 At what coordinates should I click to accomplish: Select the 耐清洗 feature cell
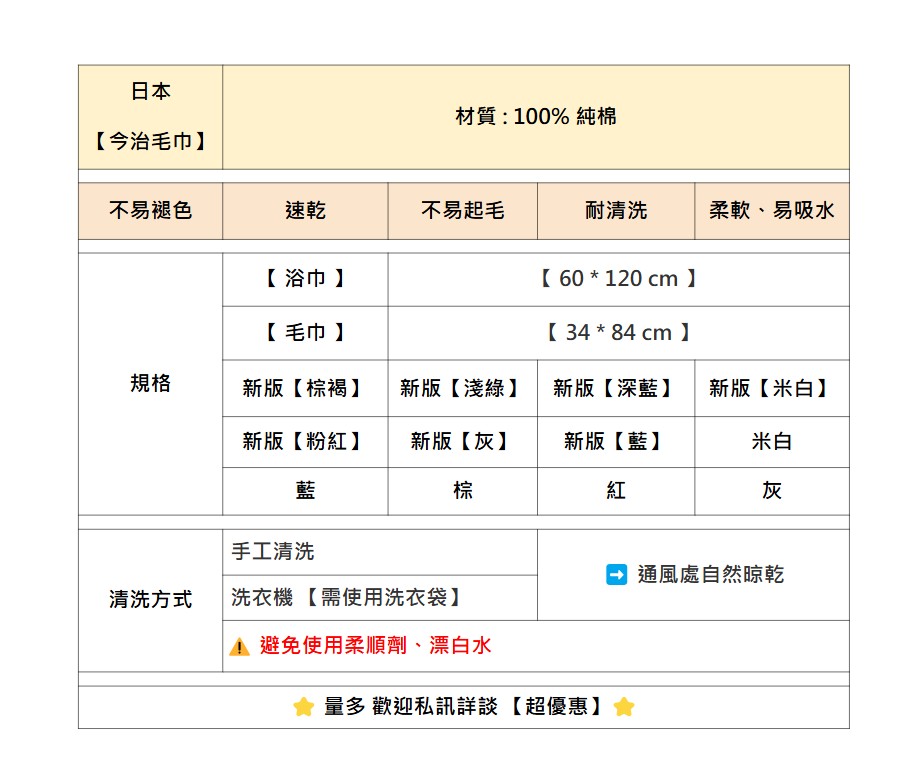click(616, 211)
